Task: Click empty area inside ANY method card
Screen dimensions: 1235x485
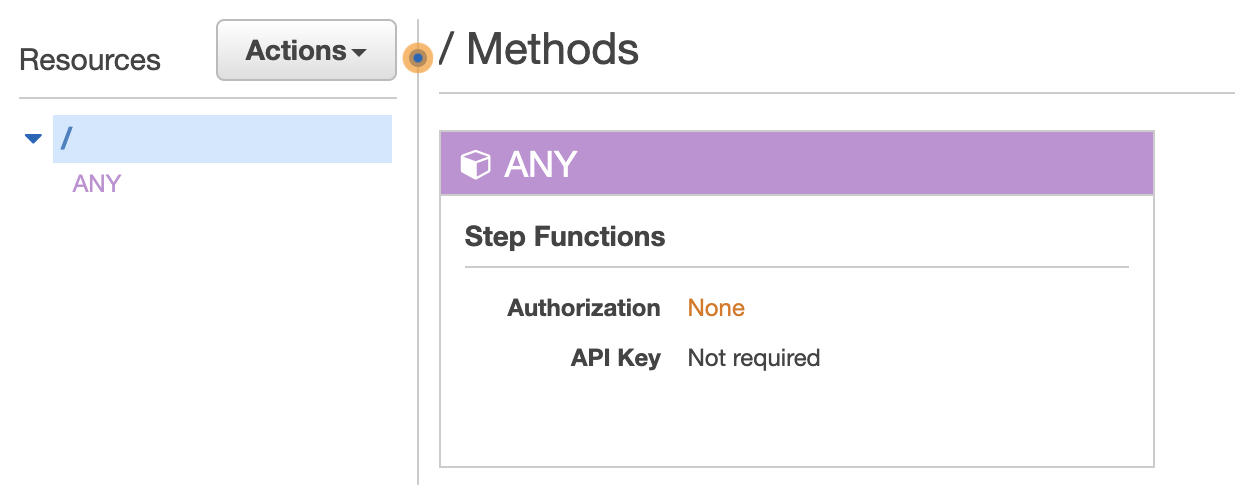Action: (797, 420)
